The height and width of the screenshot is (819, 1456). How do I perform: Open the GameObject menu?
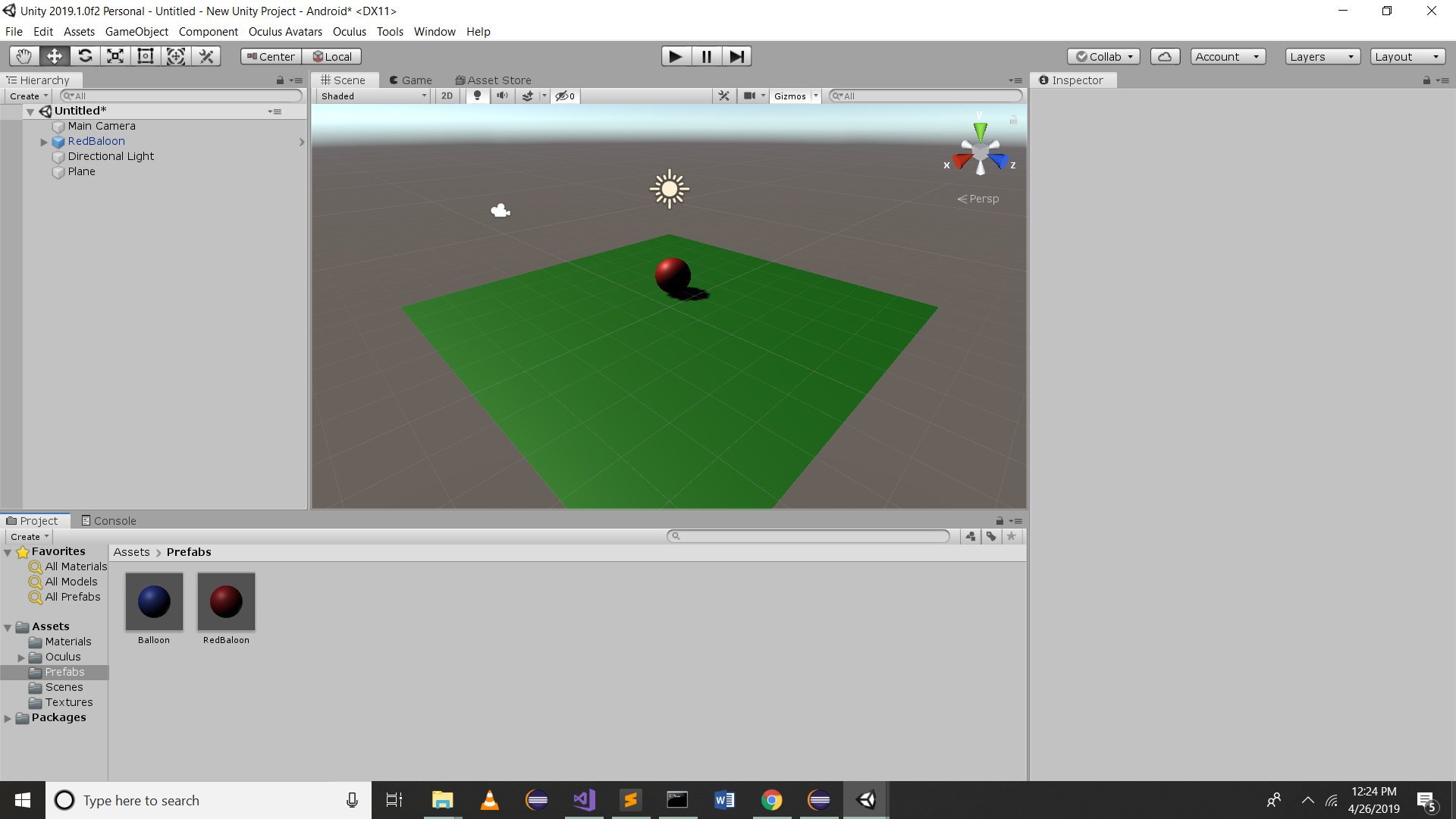click(x=136, y=32)
